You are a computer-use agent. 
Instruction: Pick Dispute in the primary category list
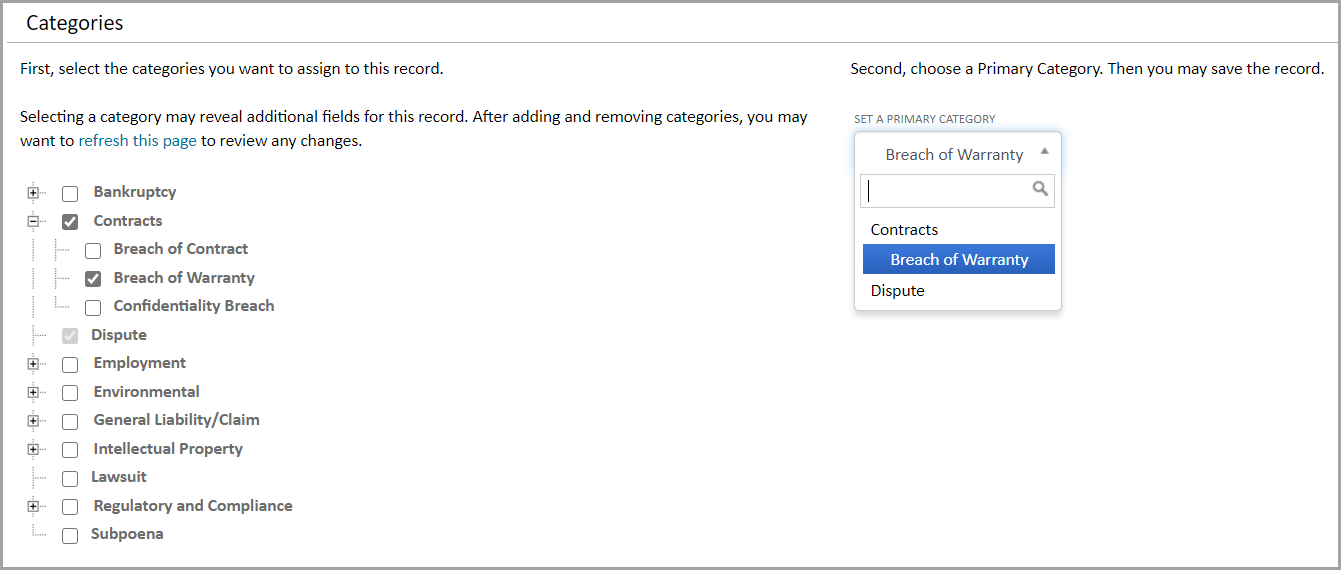click(897, 291)
